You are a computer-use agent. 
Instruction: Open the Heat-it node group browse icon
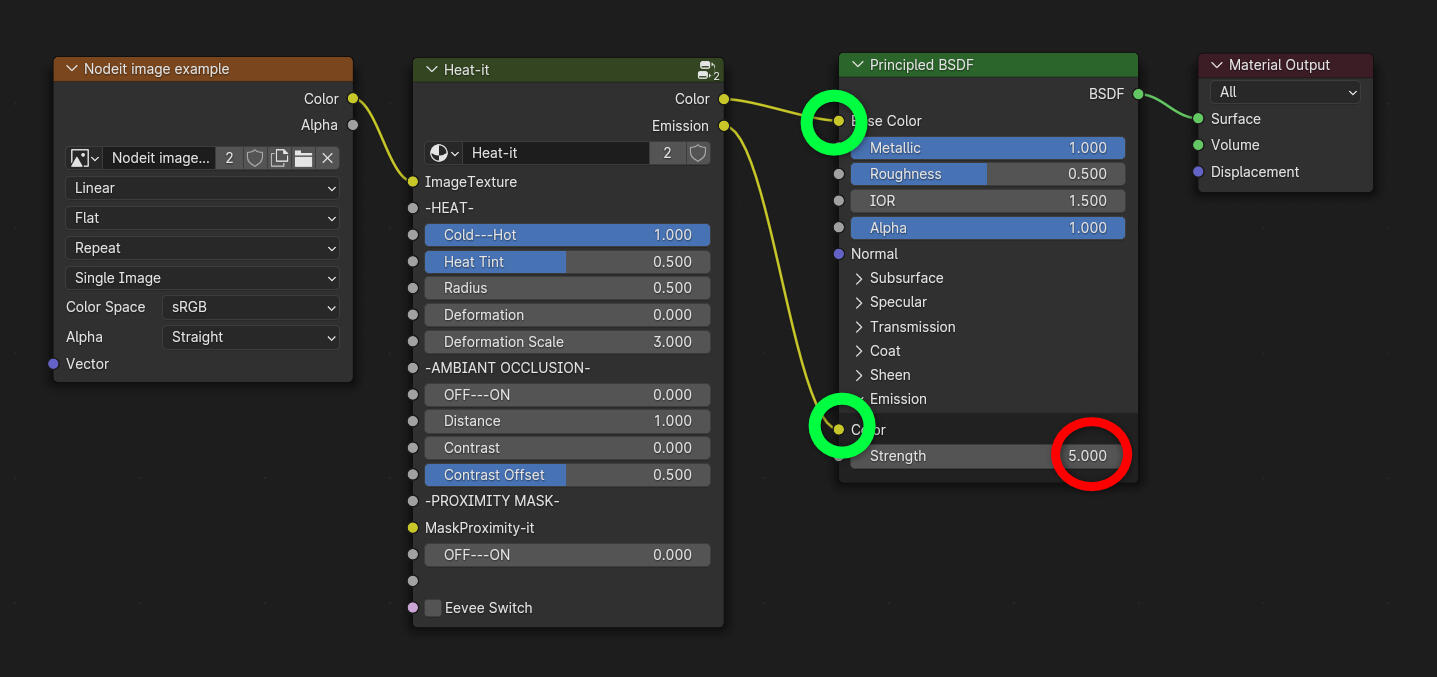pyautogui.click(x=443, y=153)
